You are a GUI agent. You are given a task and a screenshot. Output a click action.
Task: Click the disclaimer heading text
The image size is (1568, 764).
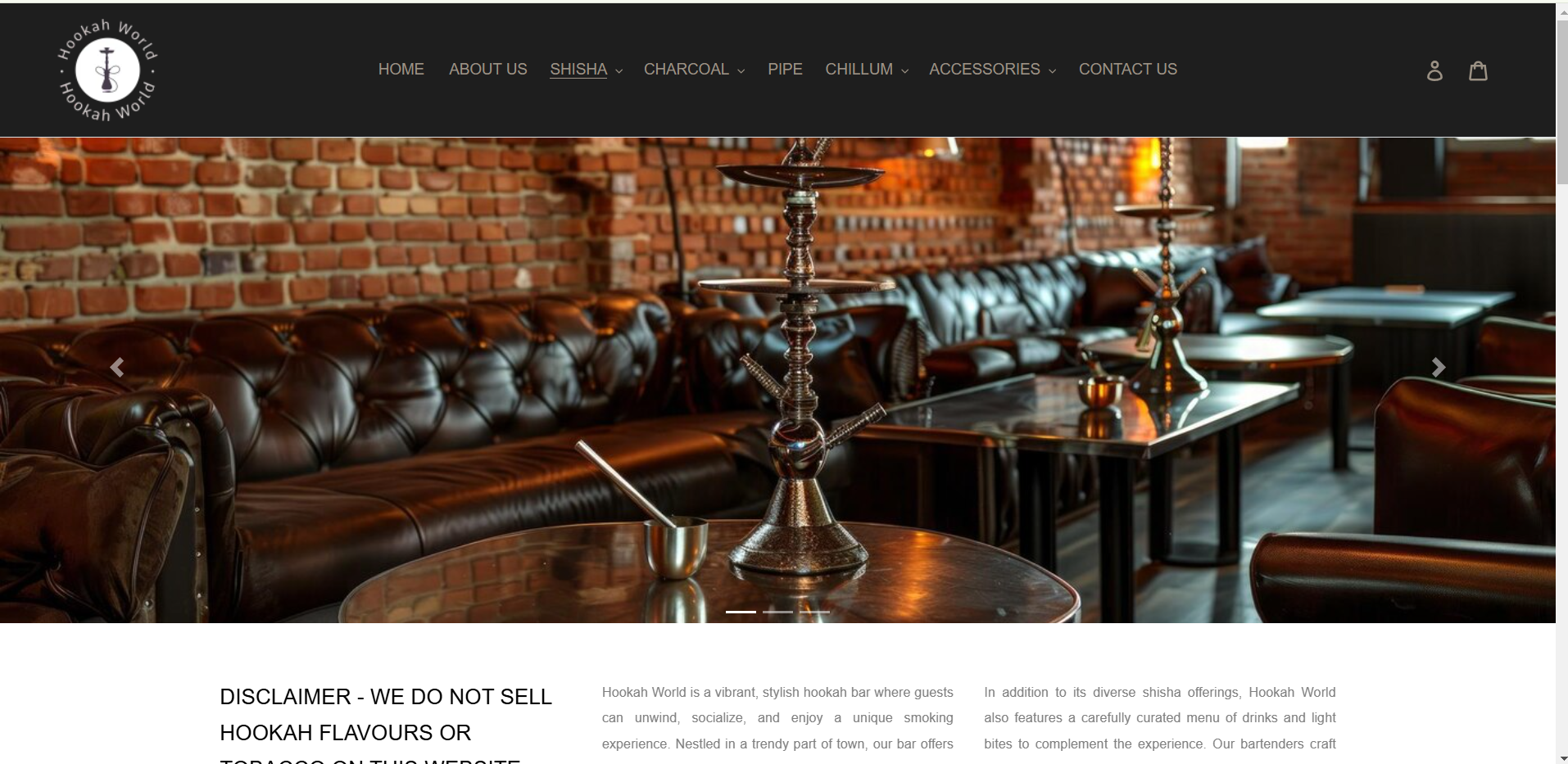386,724
